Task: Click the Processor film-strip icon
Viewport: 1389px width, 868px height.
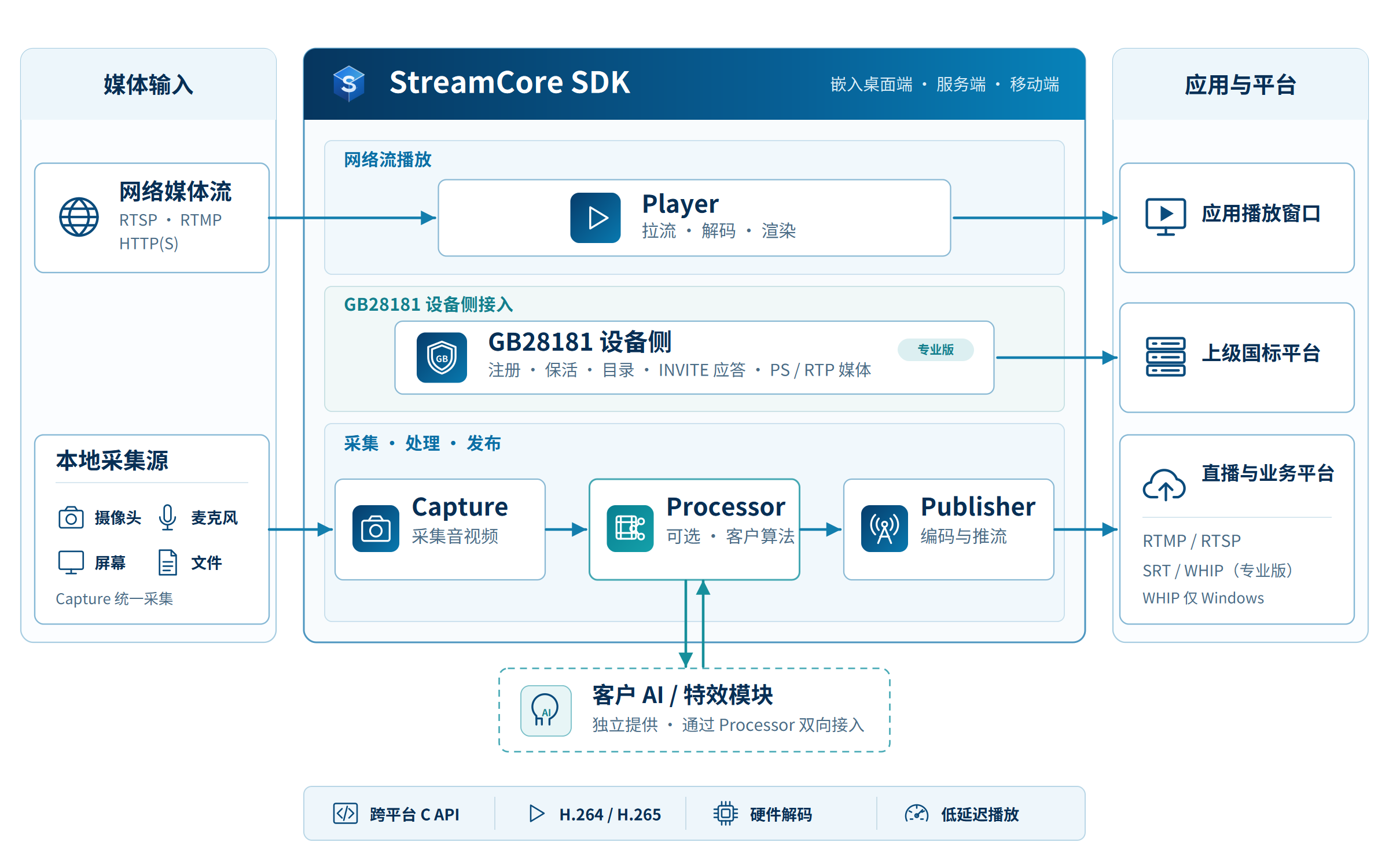Action: coord(630,528)
